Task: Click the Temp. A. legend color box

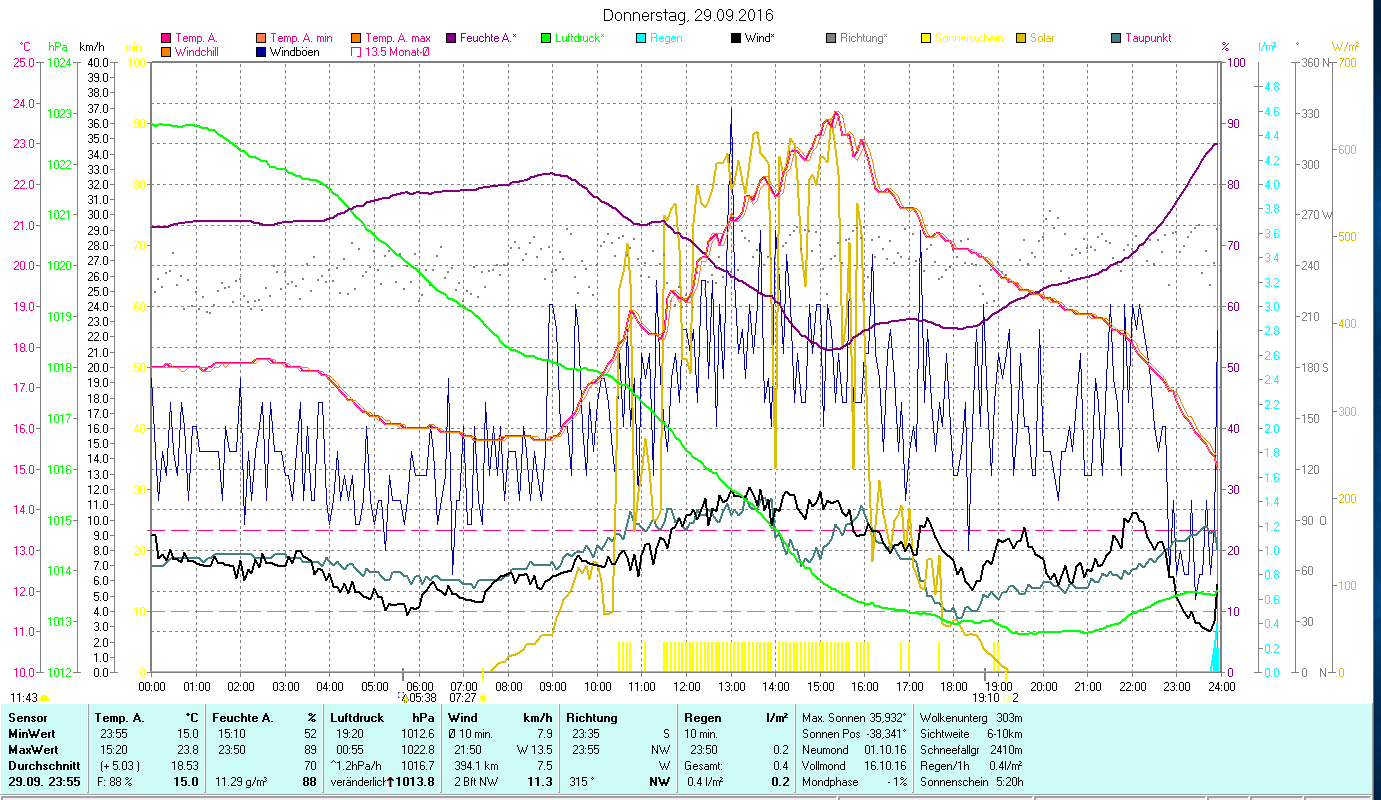Action: pyautogui.click(x=166, y=38)
